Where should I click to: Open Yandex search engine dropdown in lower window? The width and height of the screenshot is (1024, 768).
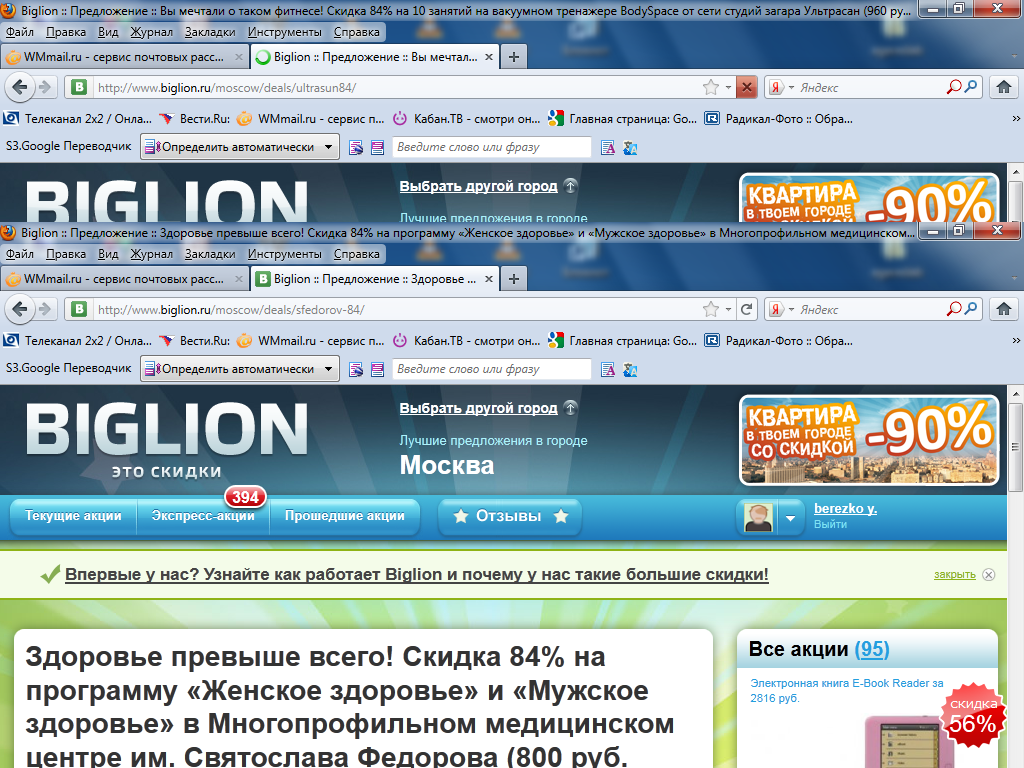(792, 310)
